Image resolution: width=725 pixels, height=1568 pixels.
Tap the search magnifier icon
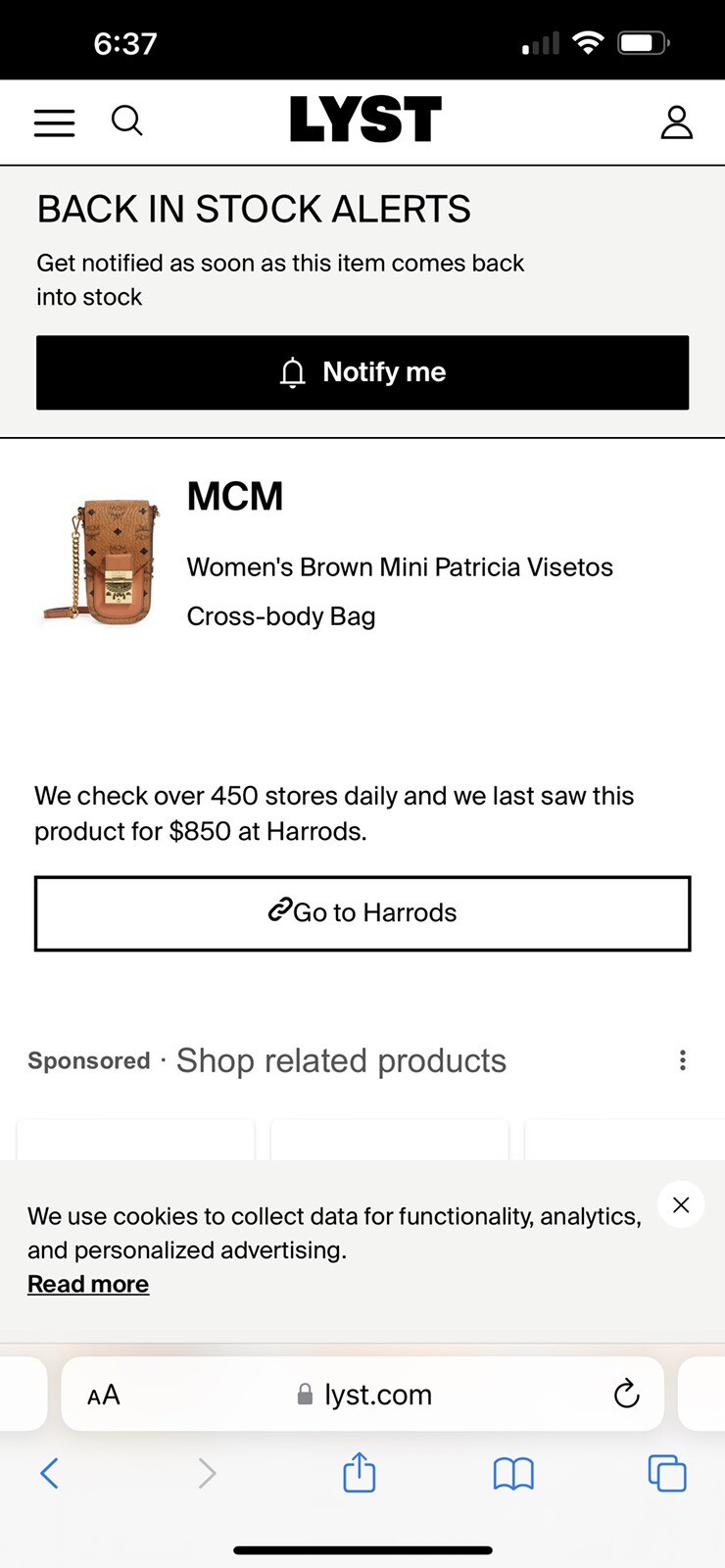(x=127, y=122)
